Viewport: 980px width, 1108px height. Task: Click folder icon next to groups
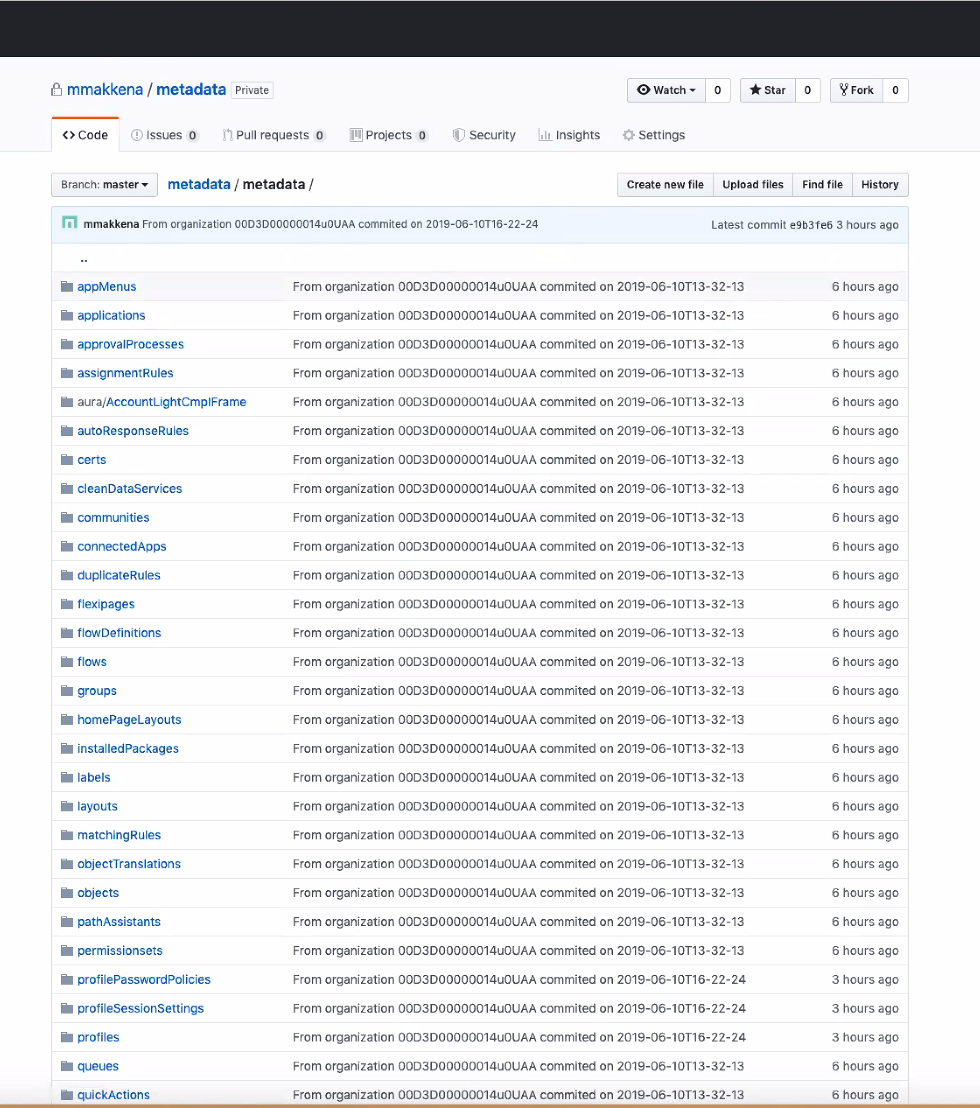pos(67,690)
